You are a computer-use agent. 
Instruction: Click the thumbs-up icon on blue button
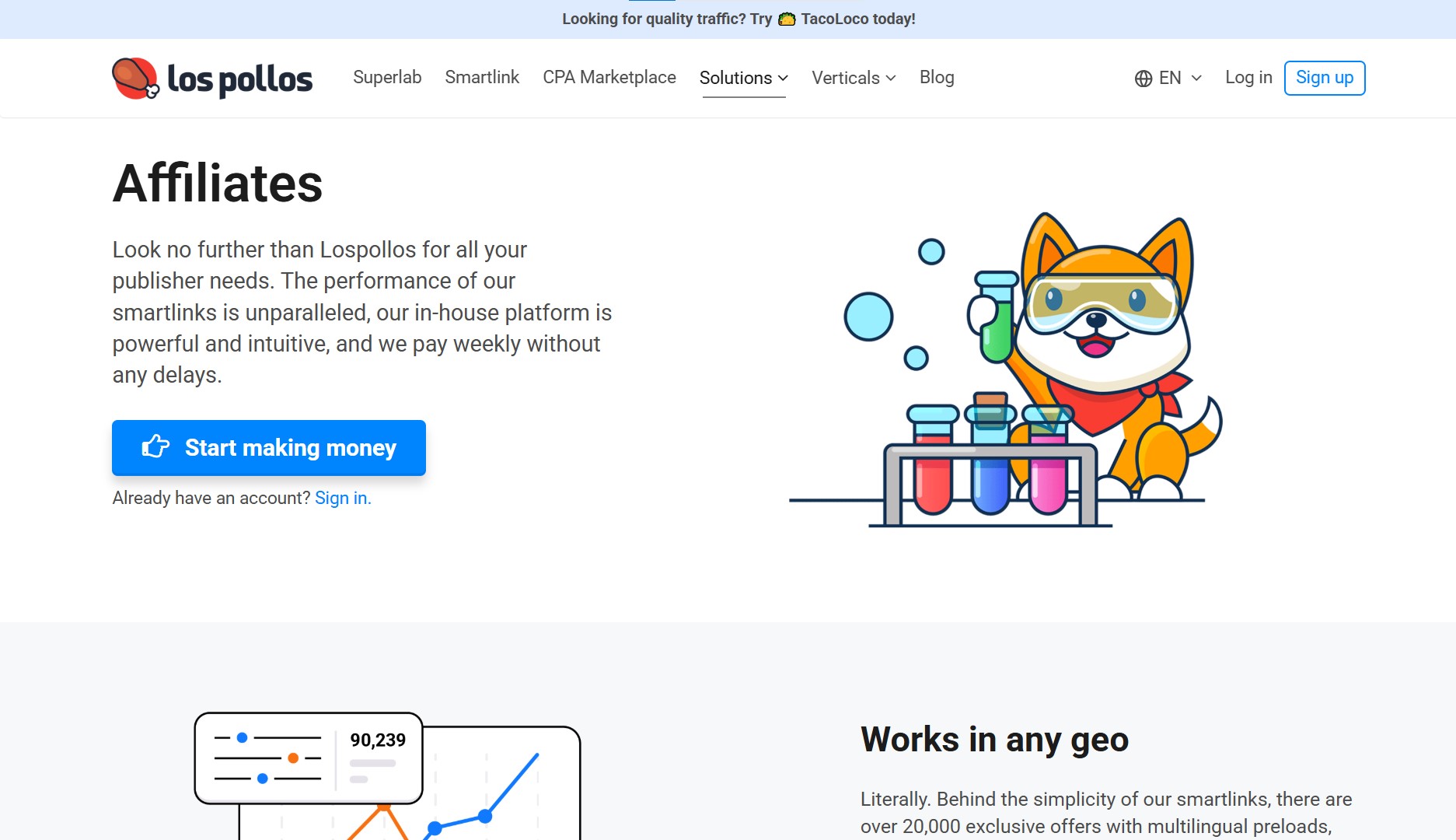coord(155,447)
